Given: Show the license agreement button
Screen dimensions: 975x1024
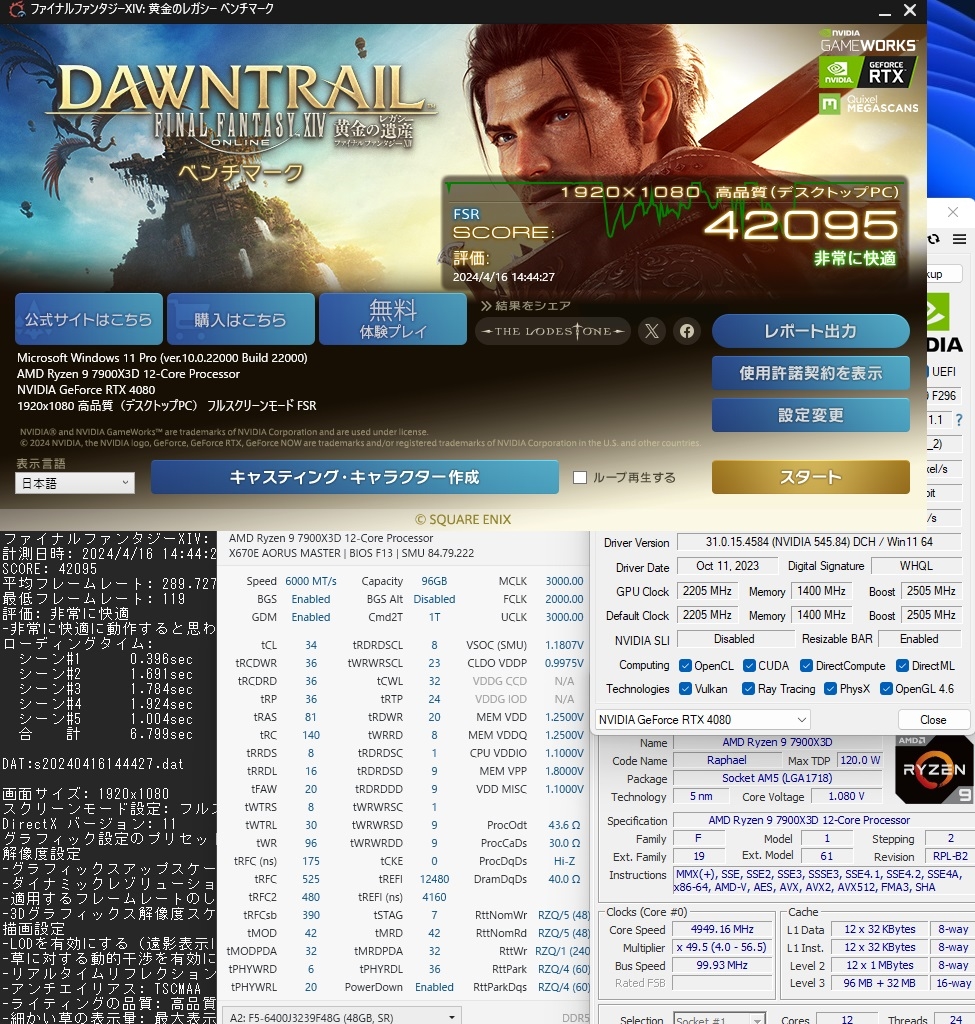Looking at the screenshot, I should [x=810, y=373].
